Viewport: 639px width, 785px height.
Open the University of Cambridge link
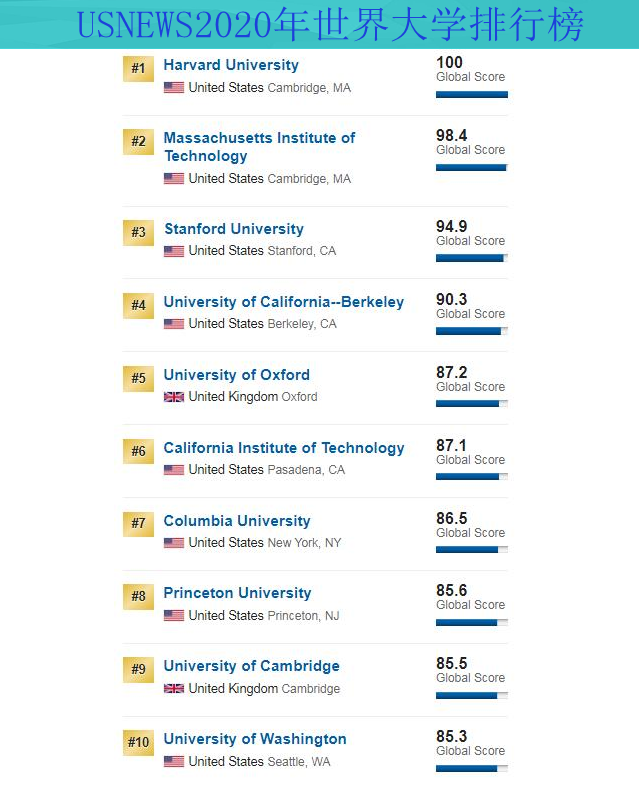pyautogui.click(x=251, y=666)
